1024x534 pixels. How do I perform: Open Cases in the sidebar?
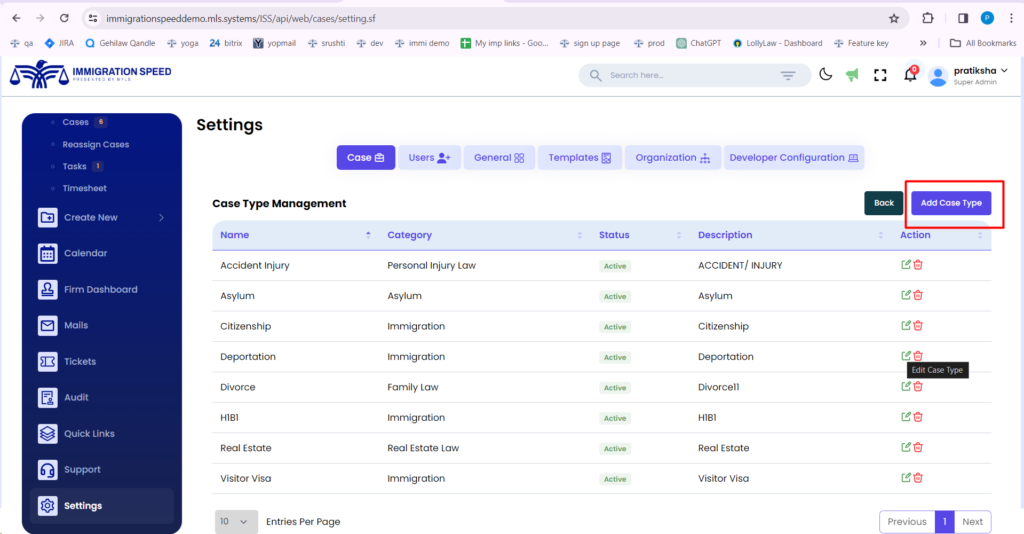click(76, 122)
